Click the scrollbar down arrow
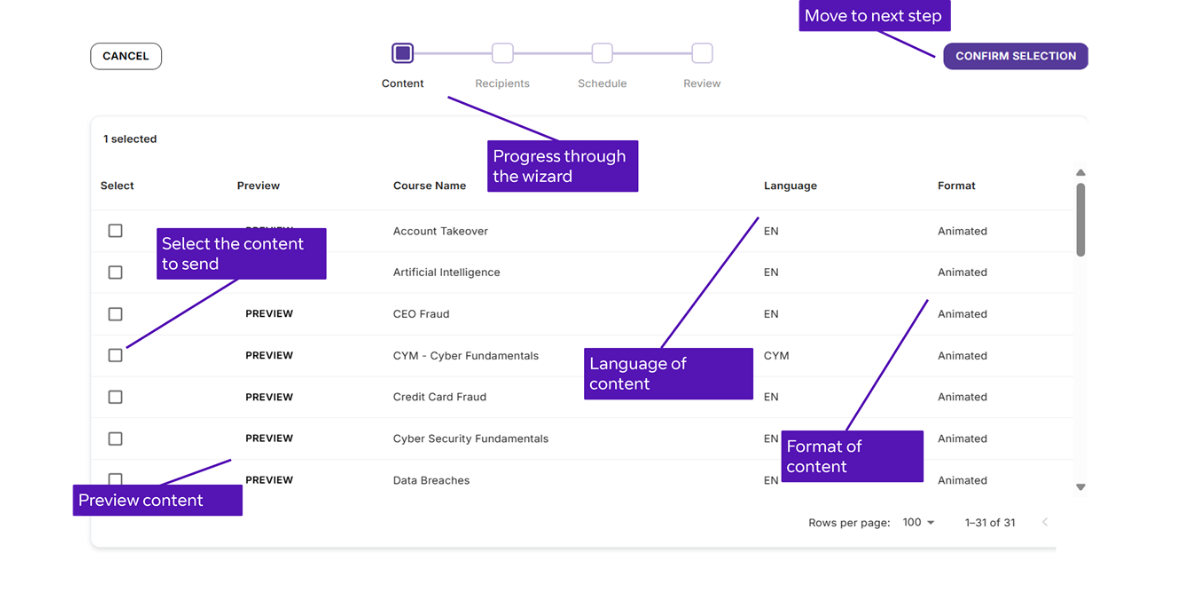This screenshot has width=1200, height=600. pos(1081,487)
